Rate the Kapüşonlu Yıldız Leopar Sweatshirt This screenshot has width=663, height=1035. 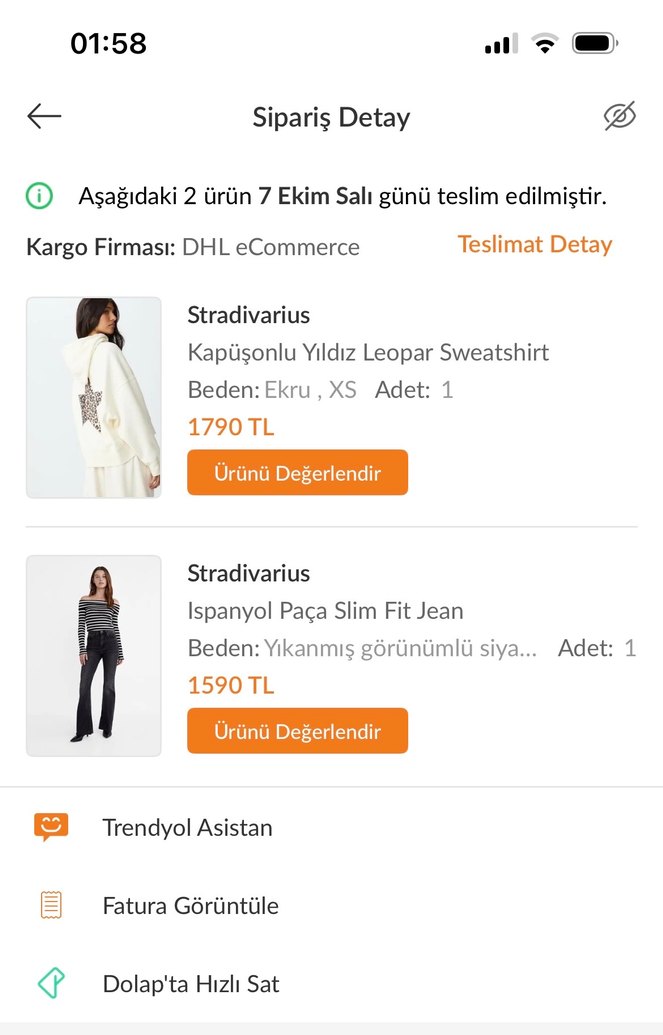(x=297, y=473)
